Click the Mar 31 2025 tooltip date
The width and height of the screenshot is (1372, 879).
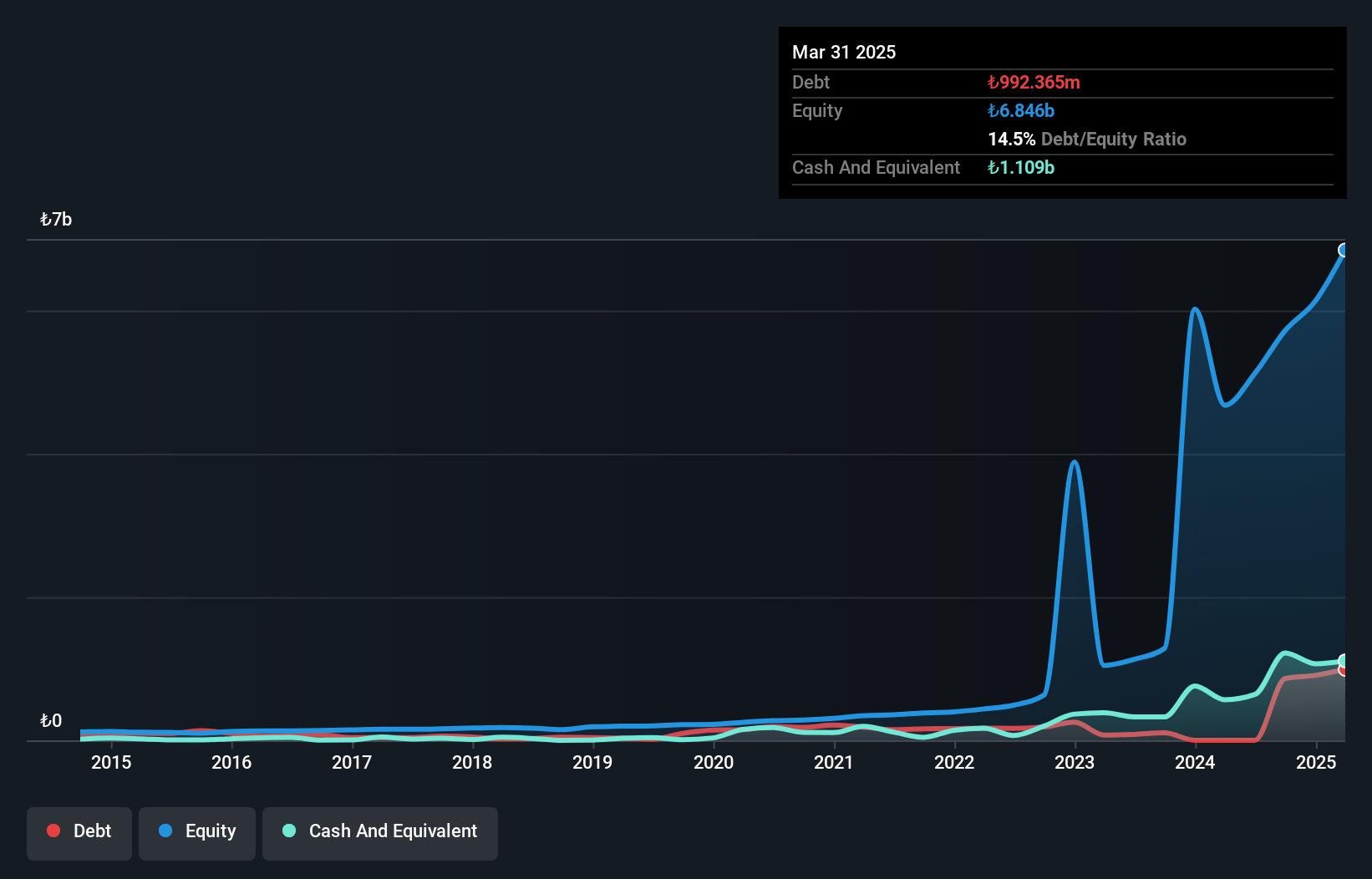tap(844, 52)
